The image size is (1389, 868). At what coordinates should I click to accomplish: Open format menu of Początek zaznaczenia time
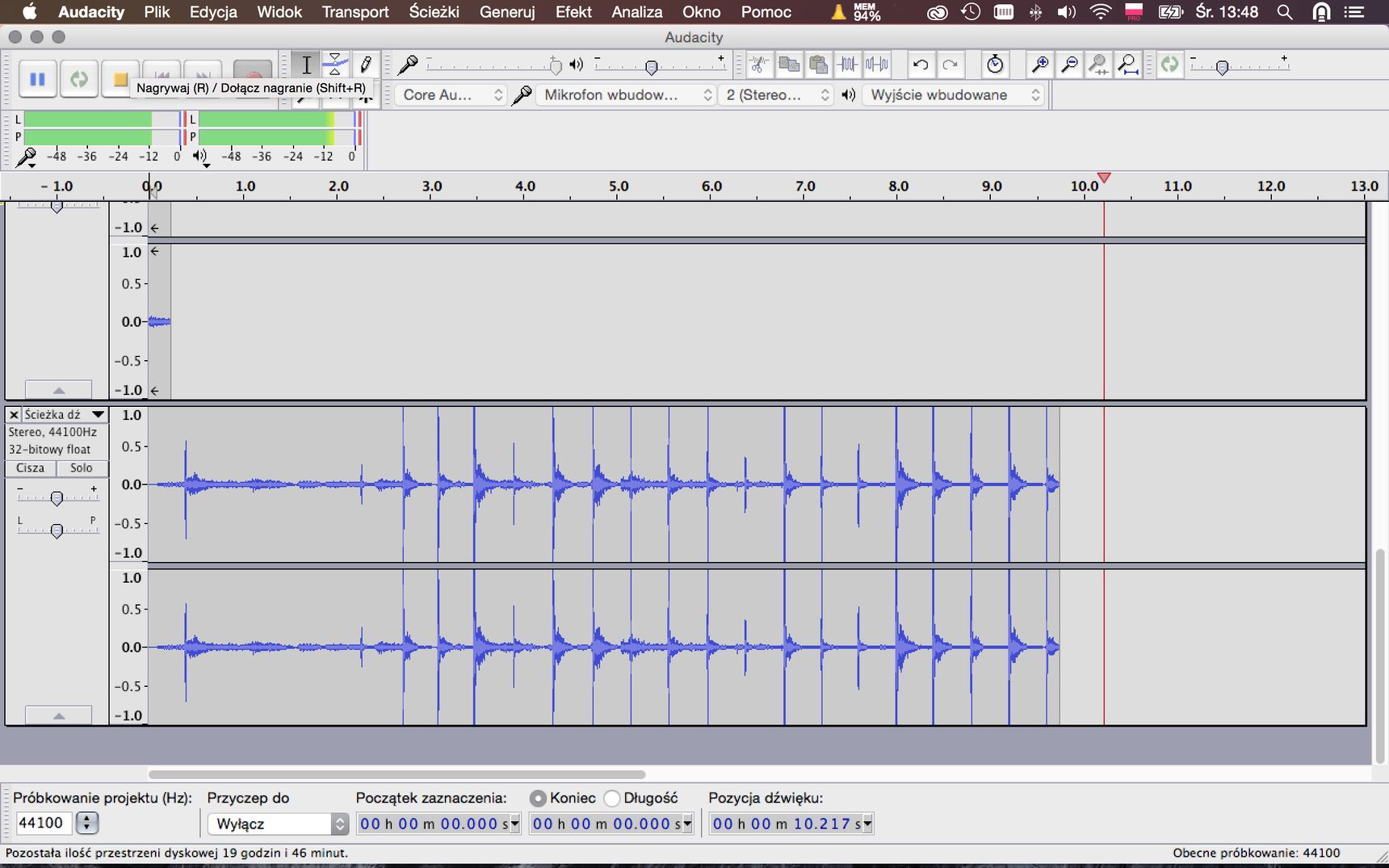click(x=515, y=824)
